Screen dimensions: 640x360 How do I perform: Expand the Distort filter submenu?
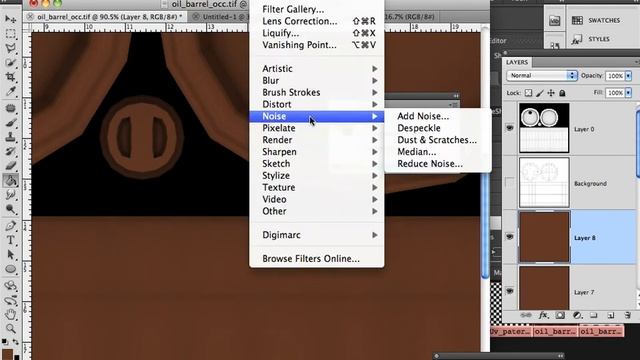click(x=317, y=104)
